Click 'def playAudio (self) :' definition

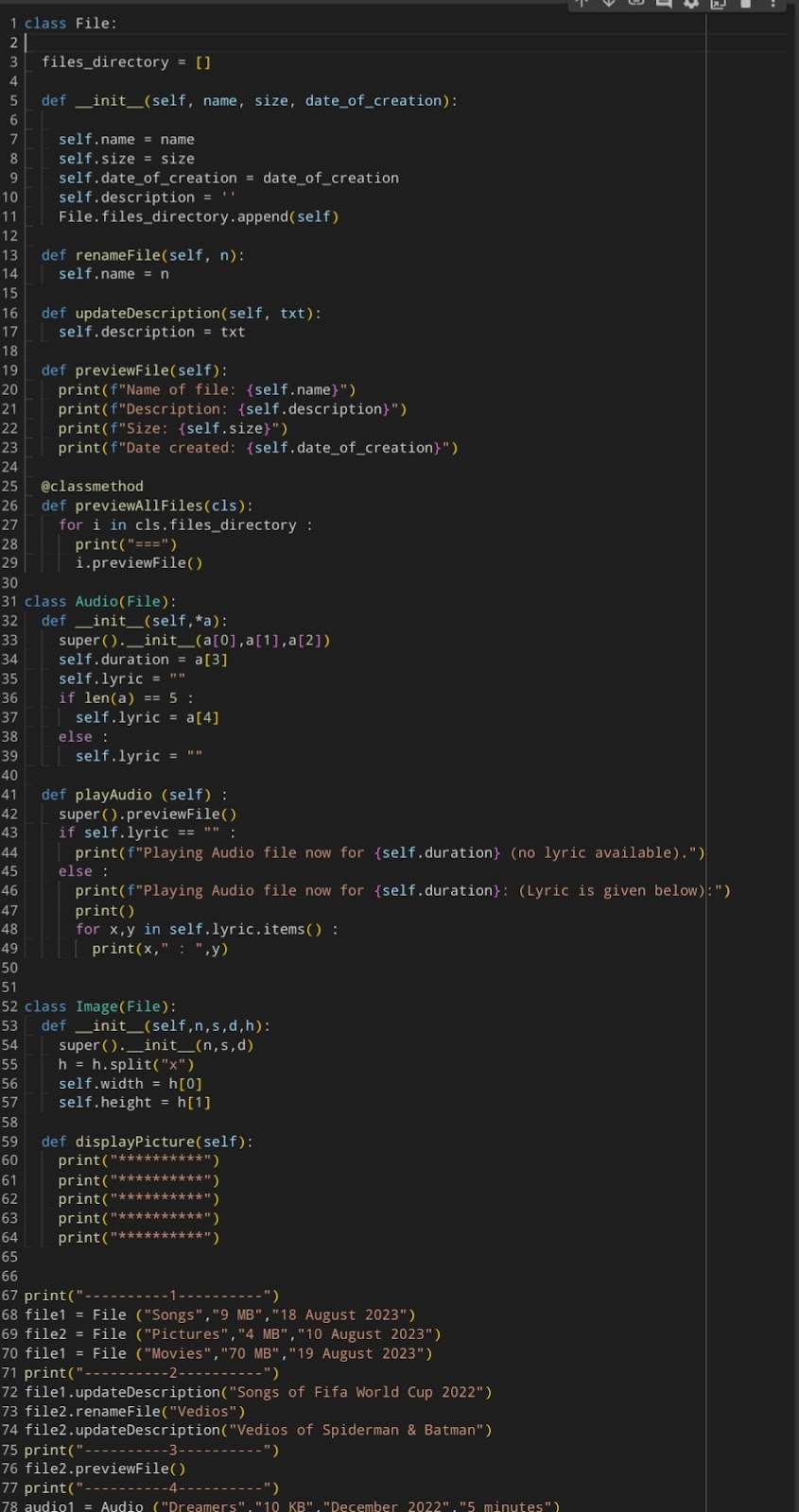134,795
